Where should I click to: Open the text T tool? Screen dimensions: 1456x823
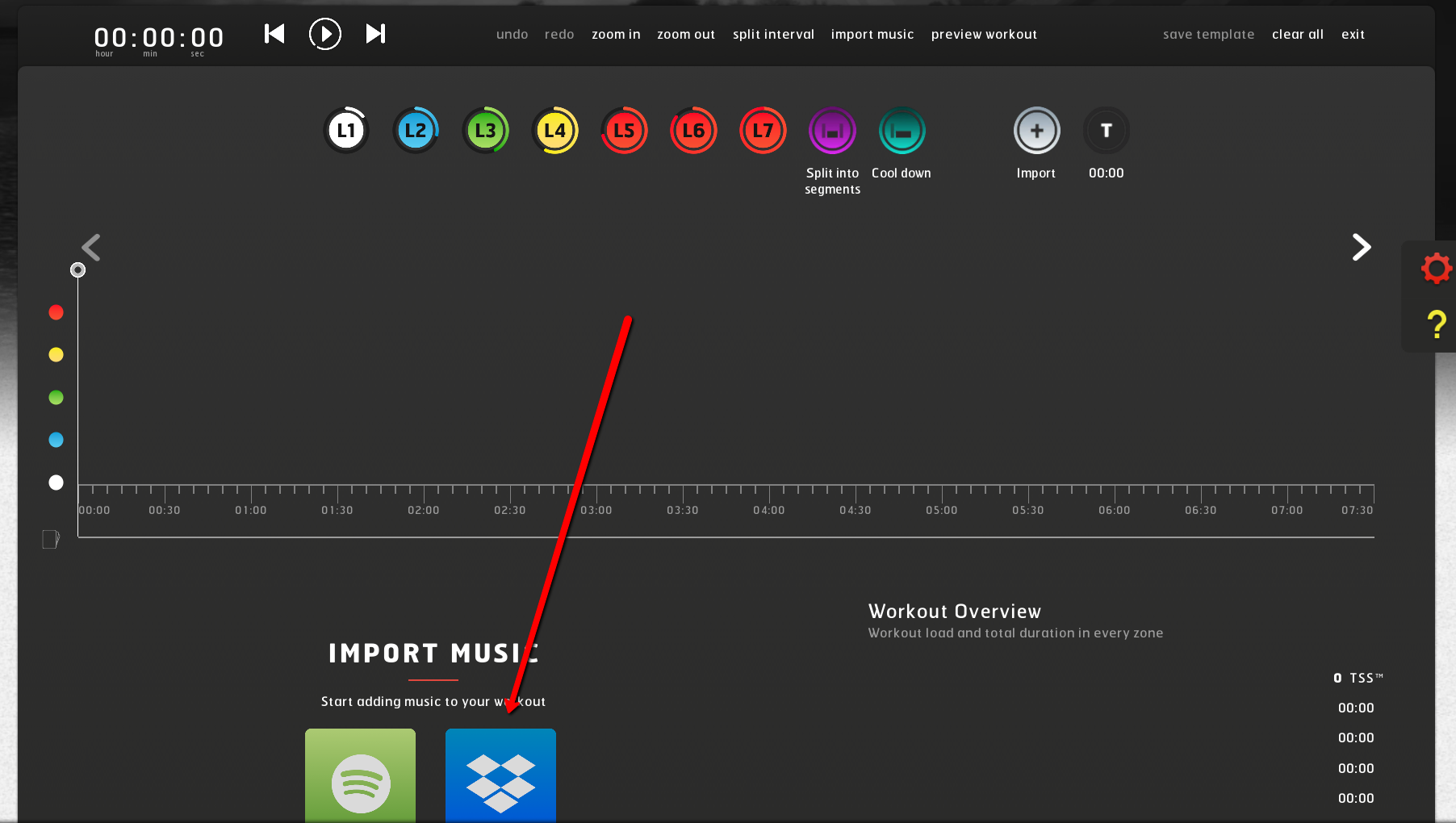(x=1106, y=130)
